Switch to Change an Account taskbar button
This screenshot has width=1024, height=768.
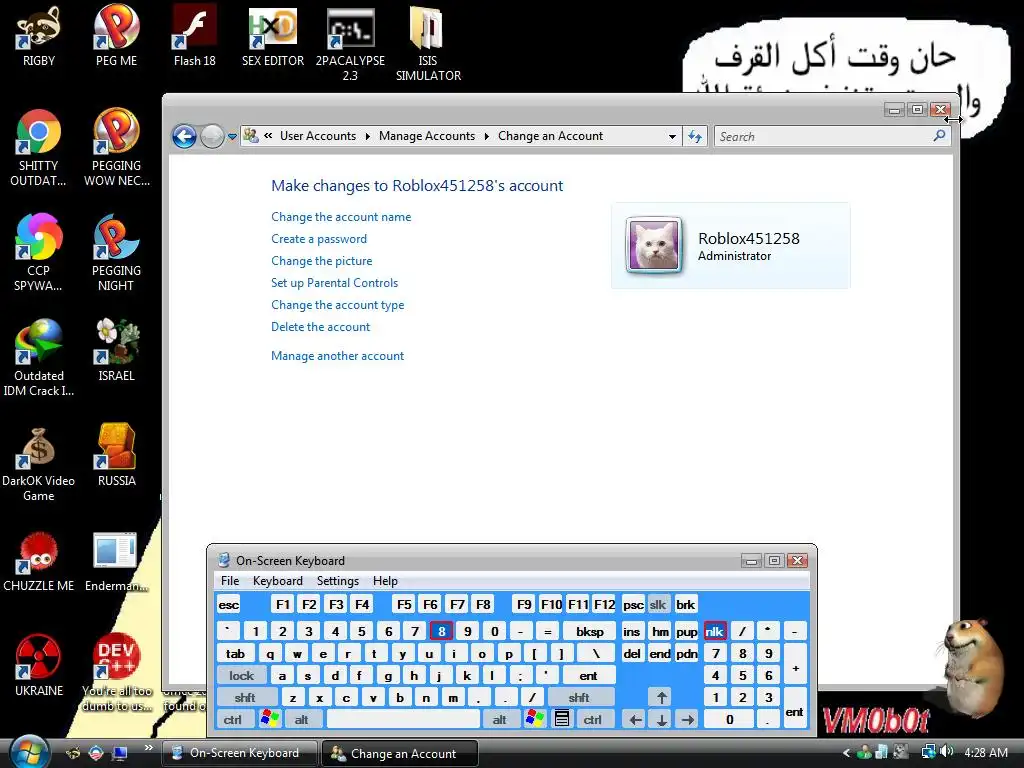click(x=400, y=753)
